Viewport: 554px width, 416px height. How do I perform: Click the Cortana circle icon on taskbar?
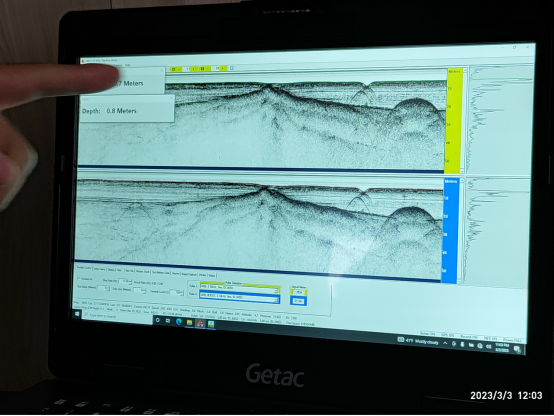pos(158,320)
